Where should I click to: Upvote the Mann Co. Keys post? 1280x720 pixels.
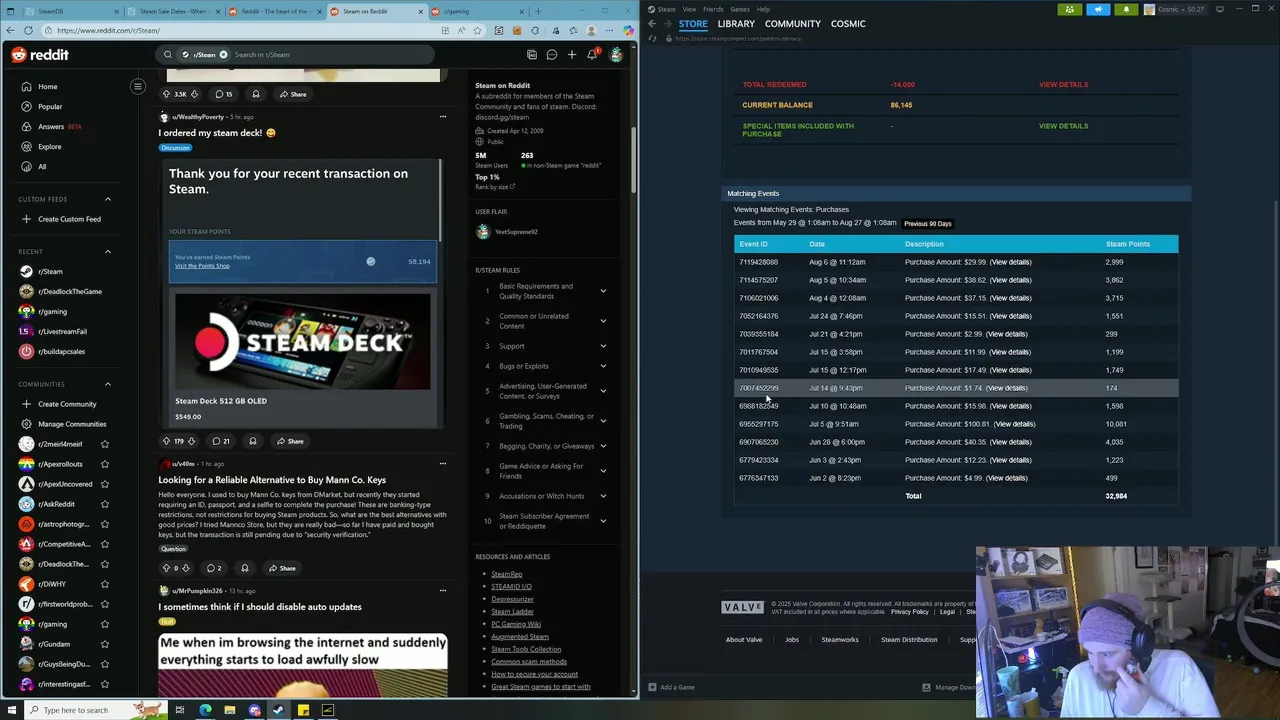(166, 568)
